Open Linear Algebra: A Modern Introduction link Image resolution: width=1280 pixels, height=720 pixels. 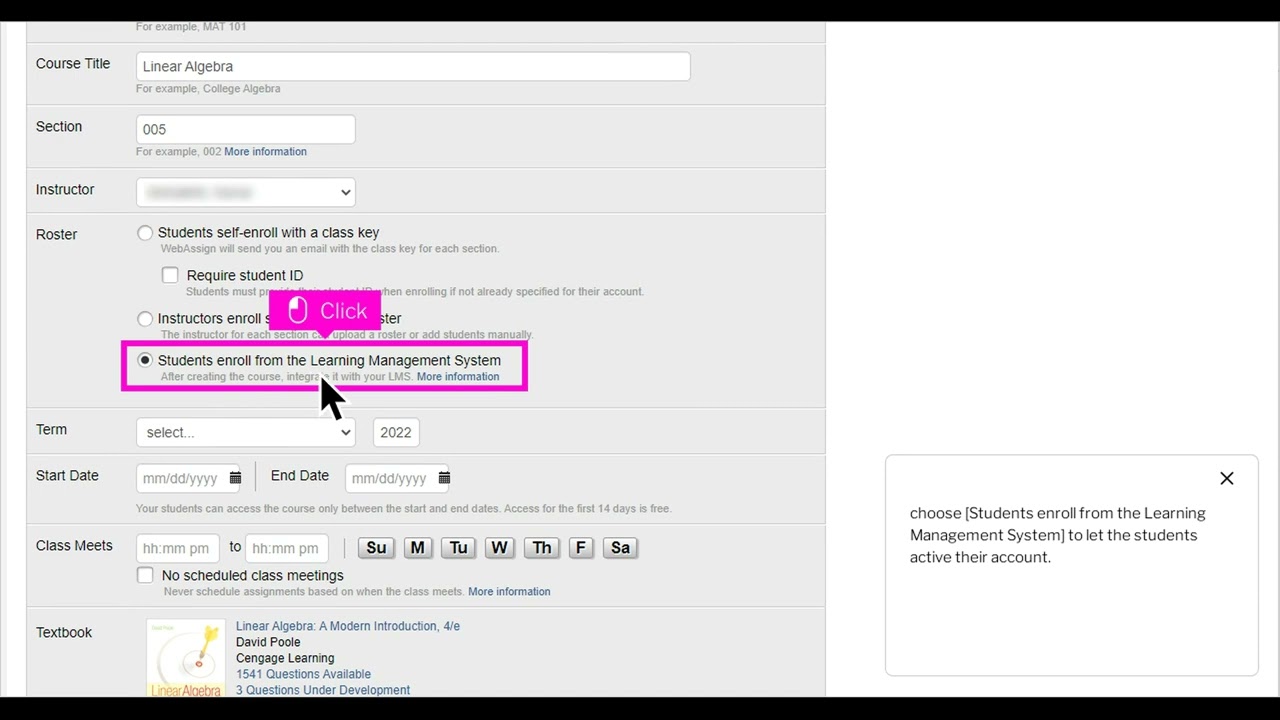coord(348,626)
